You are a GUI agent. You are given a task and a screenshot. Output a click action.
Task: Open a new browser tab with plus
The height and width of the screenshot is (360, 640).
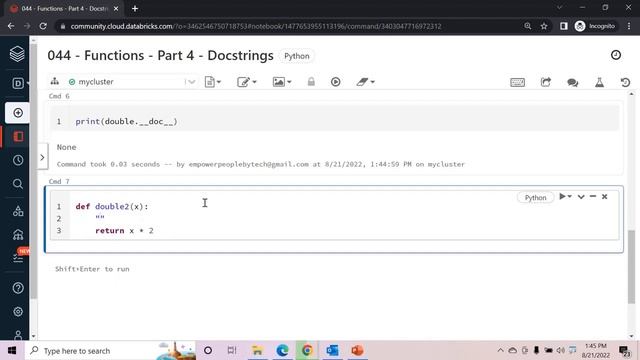click(x=135, y=9)
